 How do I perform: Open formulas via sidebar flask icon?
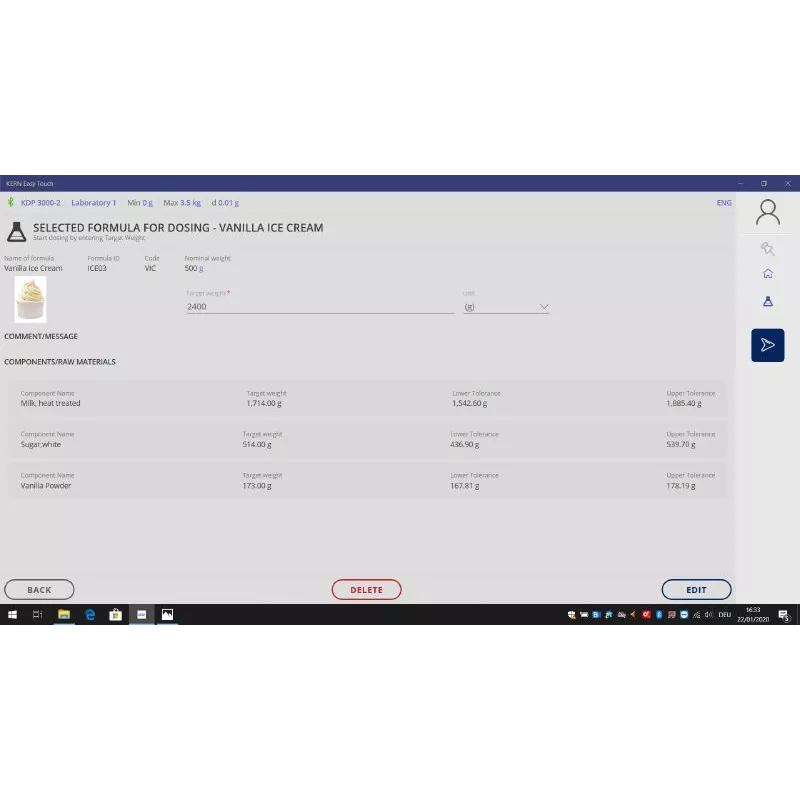point(767,301)
